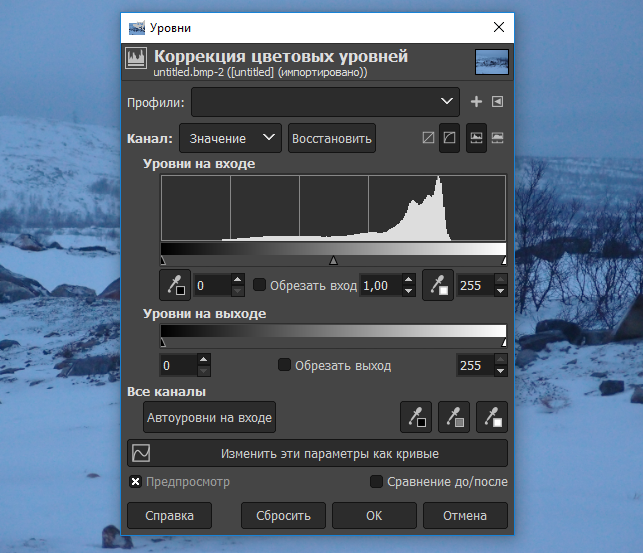Enable the 'Обрезать вход' checkbox
This screenshot has height=553, width=643.
click(260, 285)
